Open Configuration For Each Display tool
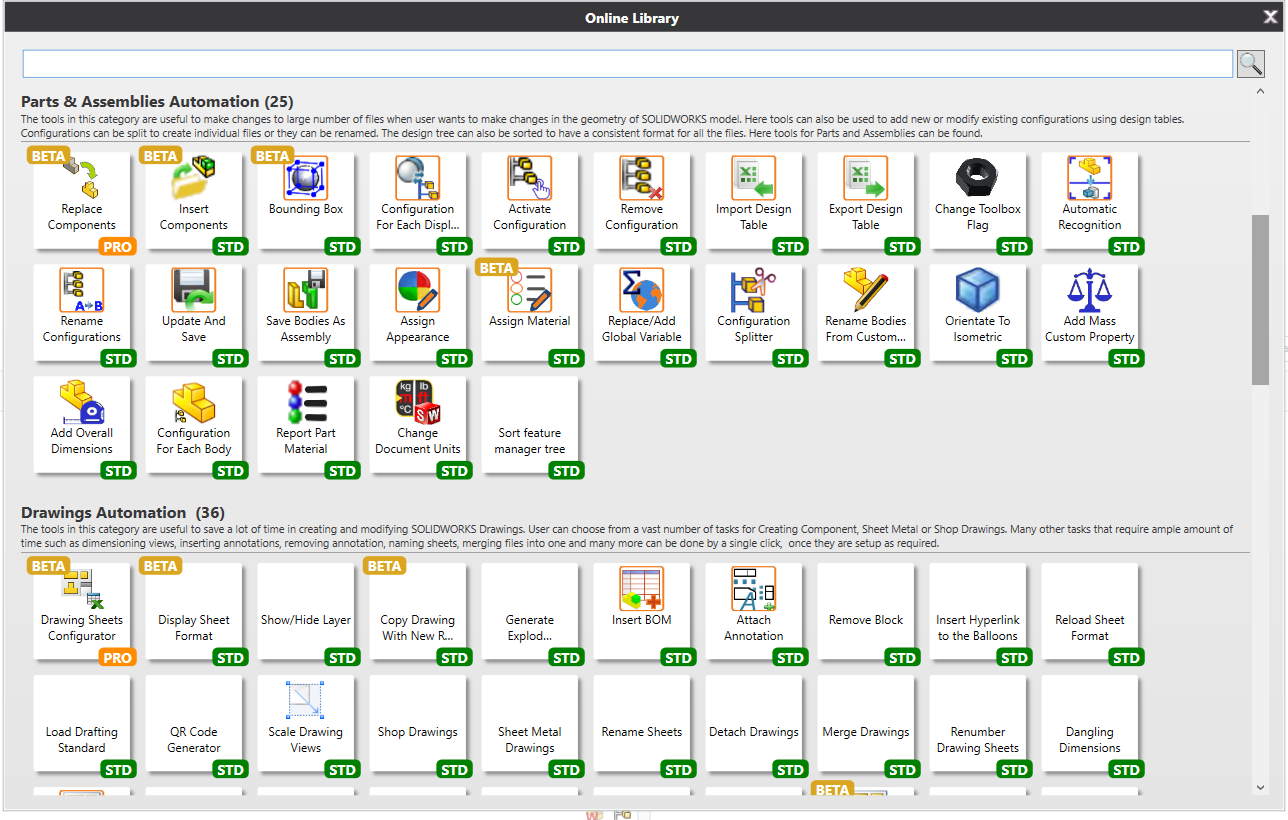Image resolution: width=1288 pixels, height=820 pixels. click(418, 201)
